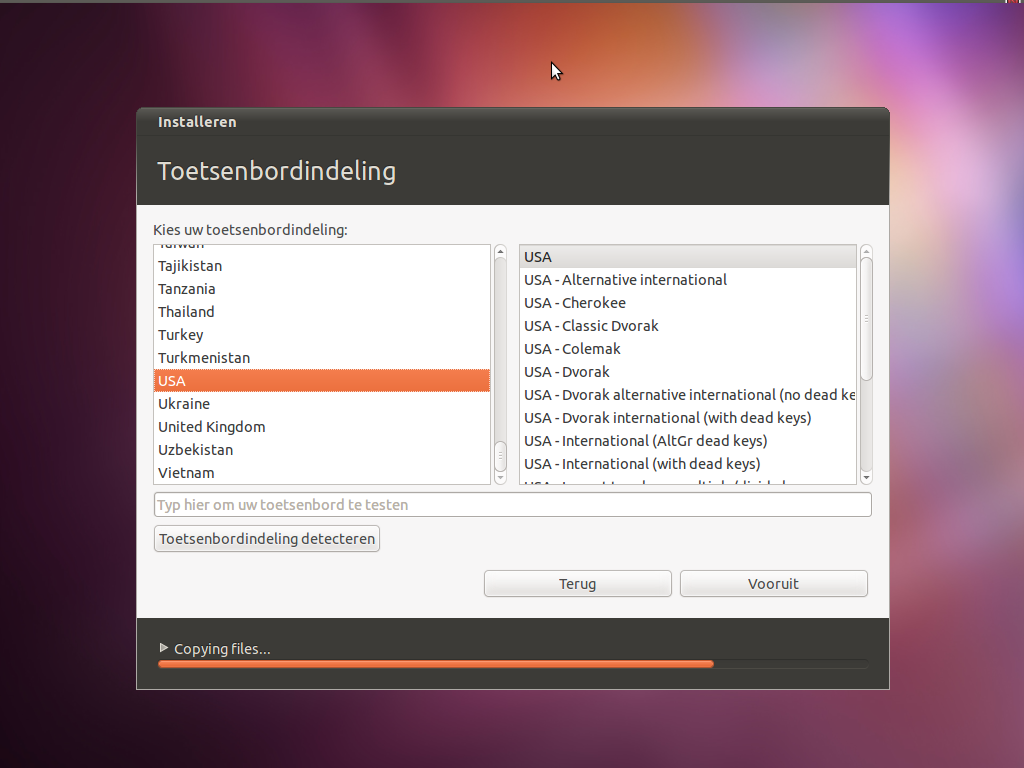
Task: Select Vietnam in the country list
Action: [x=322, y=473]
